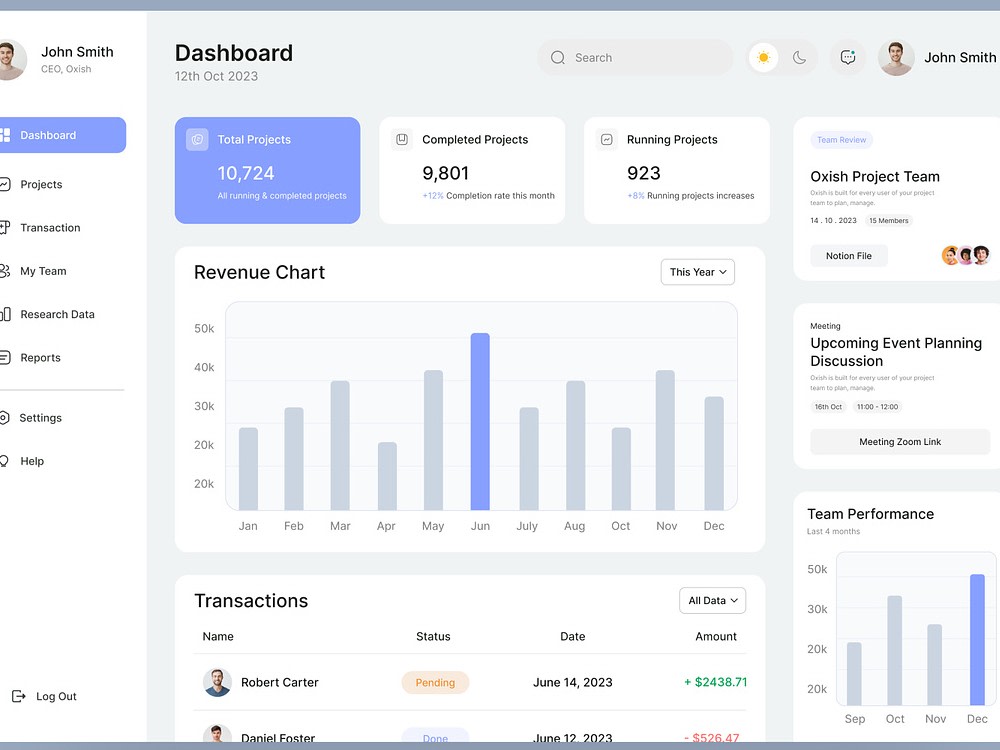Go to Projects in sidebar
The height and width of the screenshot is (750, 1000).
[x=41, y=184]
